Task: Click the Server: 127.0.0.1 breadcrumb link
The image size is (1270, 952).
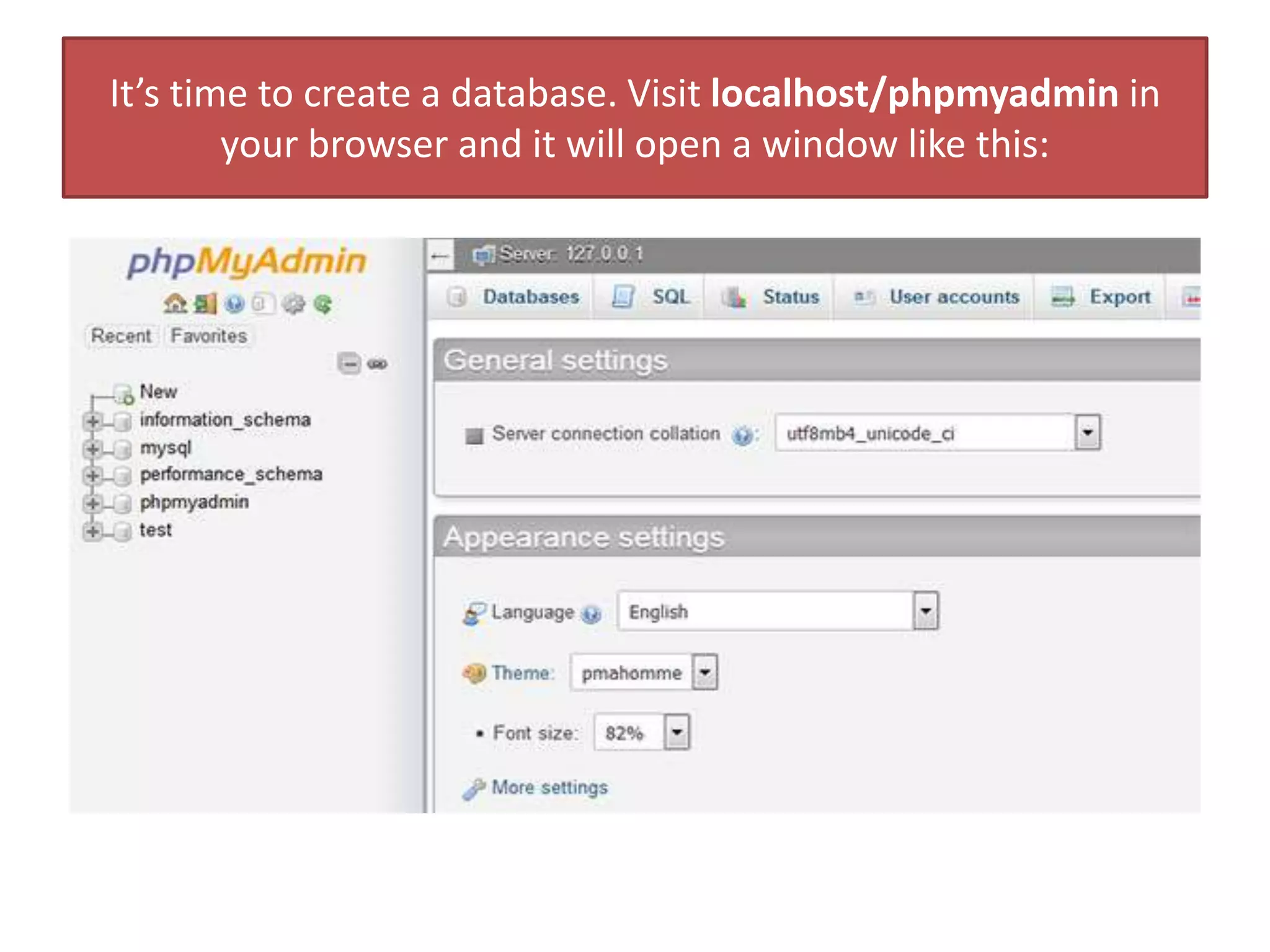Action: pyautogui.click(x=571, y=254)
